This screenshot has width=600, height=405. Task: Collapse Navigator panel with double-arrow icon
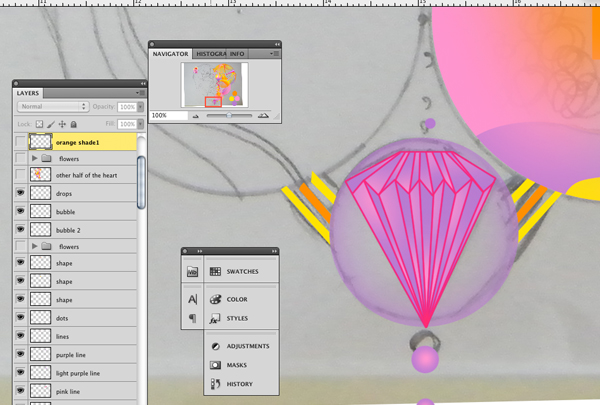[277, 44]
